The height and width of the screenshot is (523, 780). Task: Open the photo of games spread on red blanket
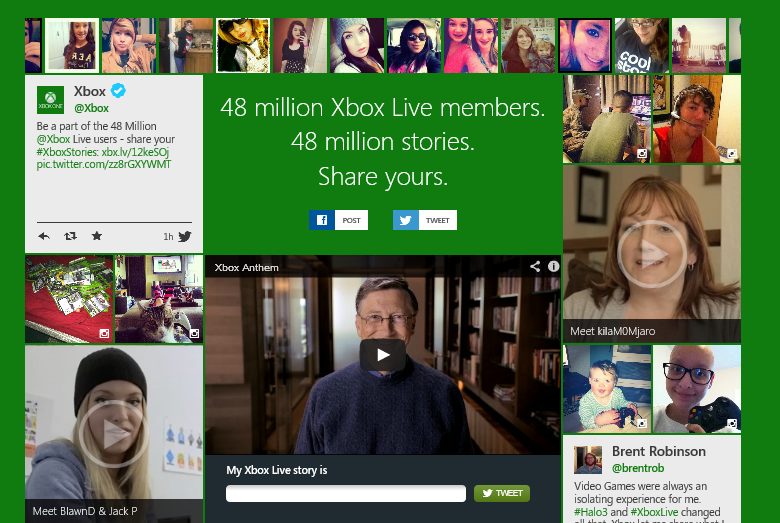[69, 299]
